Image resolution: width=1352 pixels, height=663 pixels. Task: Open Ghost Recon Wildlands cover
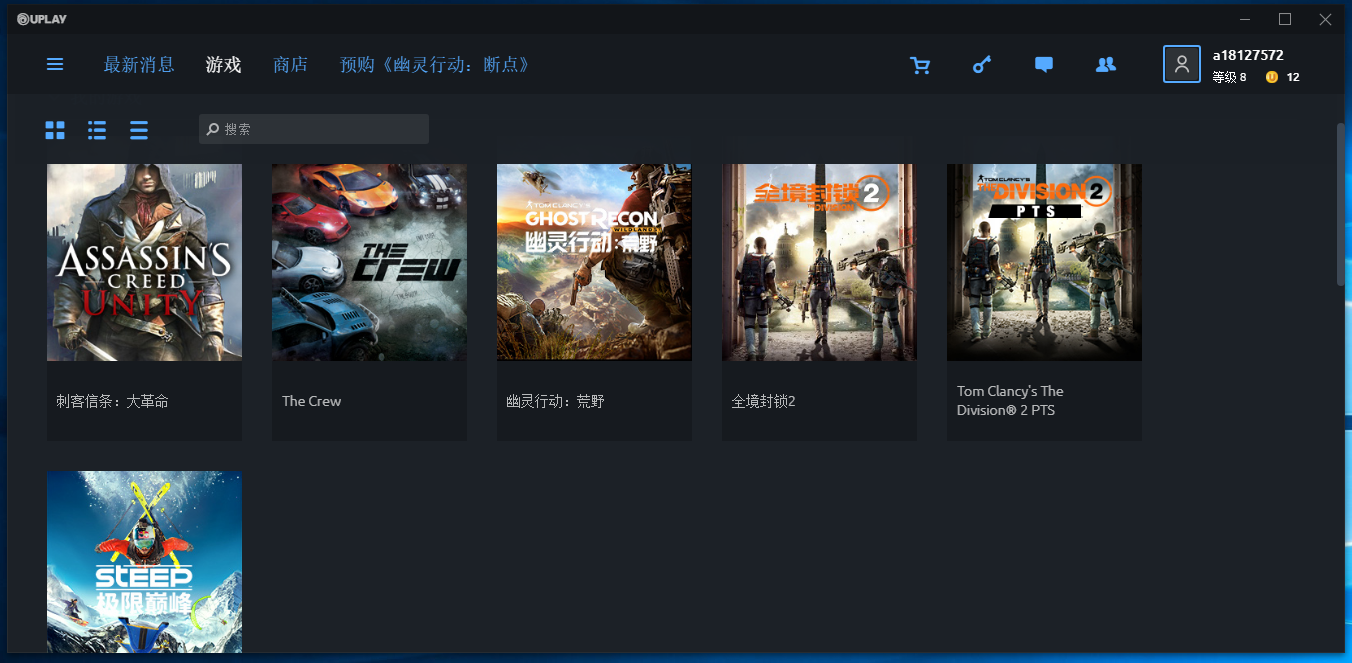tap(594, 262)
